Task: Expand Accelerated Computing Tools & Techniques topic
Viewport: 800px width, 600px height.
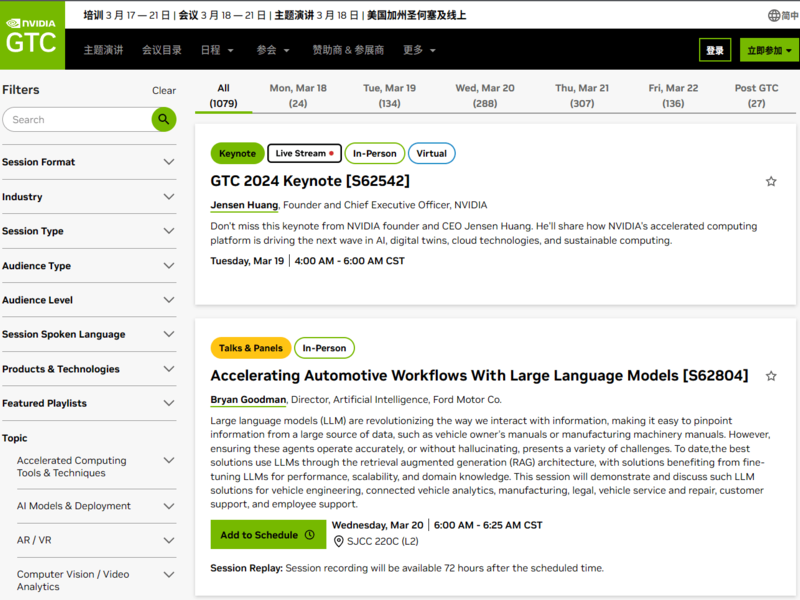Action: [96, 466]
